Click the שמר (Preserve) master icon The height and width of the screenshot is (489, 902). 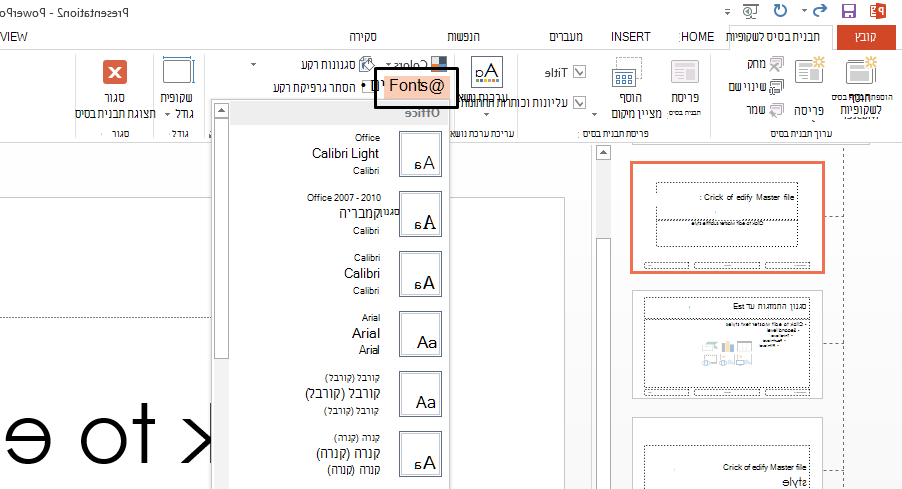(776, 109)
